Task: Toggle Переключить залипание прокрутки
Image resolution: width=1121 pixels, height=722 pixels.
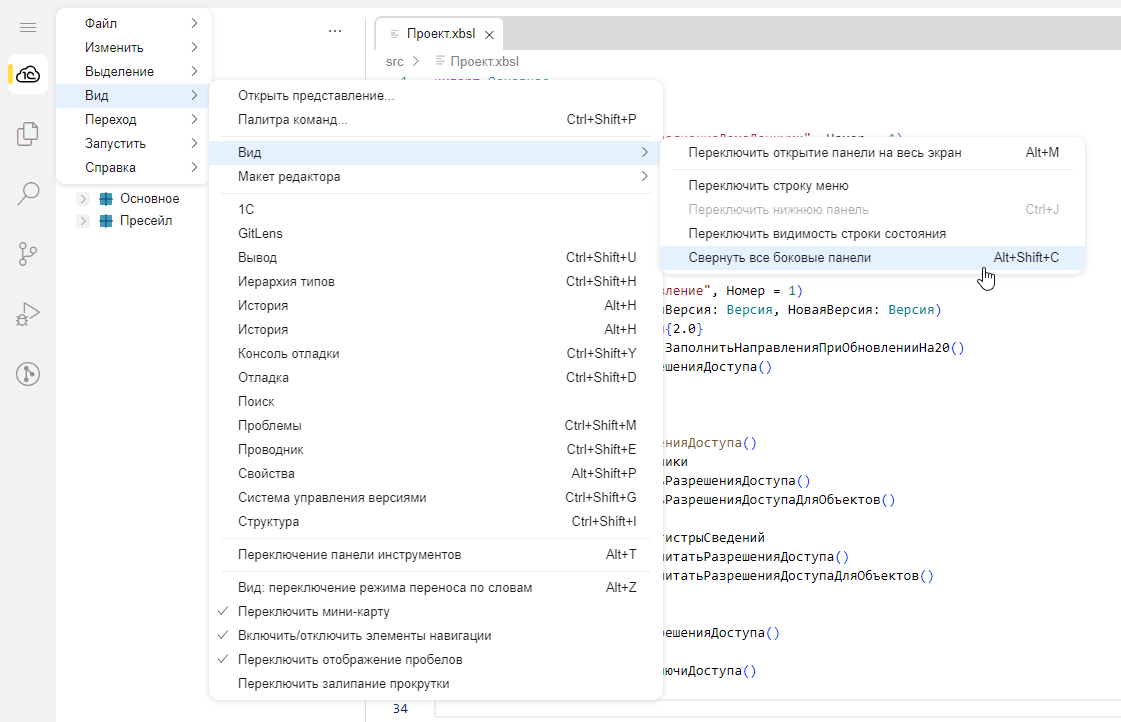Action: 436,683
